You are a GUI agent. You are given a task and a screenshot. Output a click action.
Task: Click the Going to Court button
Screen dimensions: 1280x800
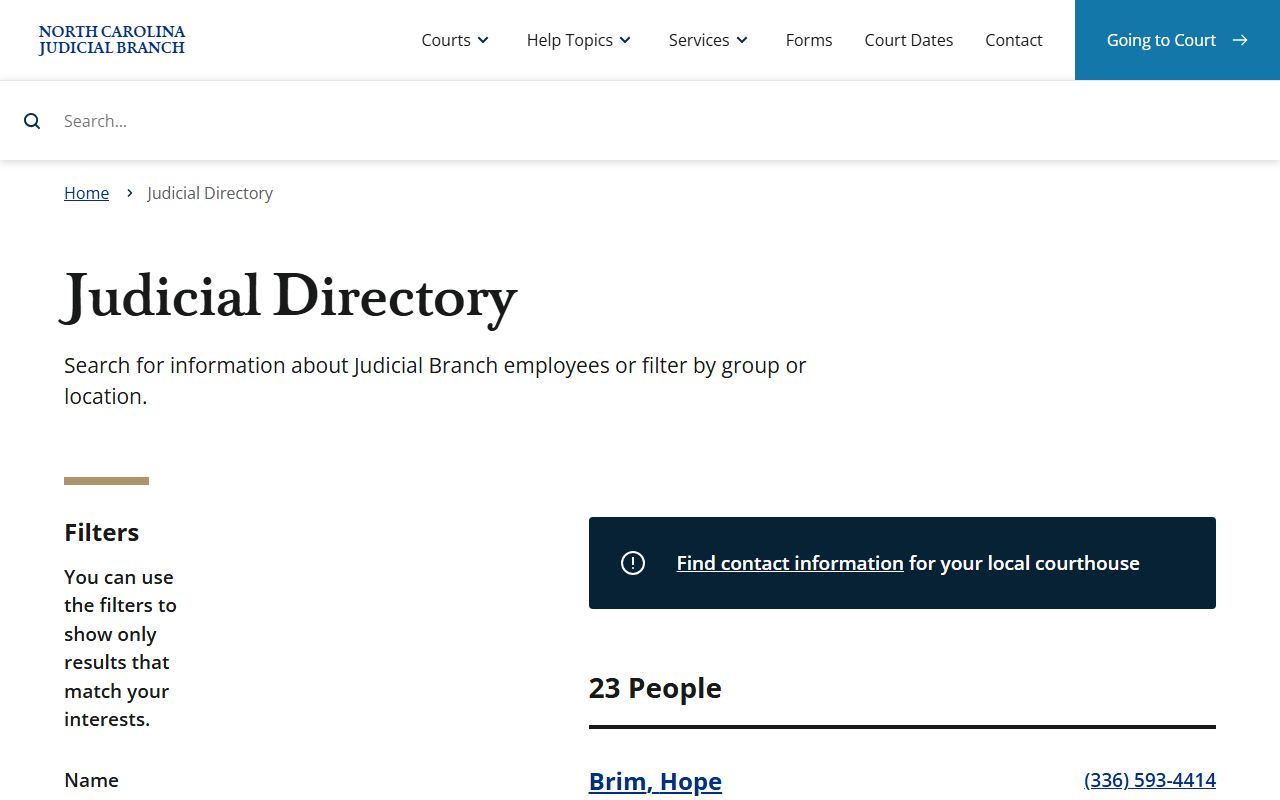1177,40
